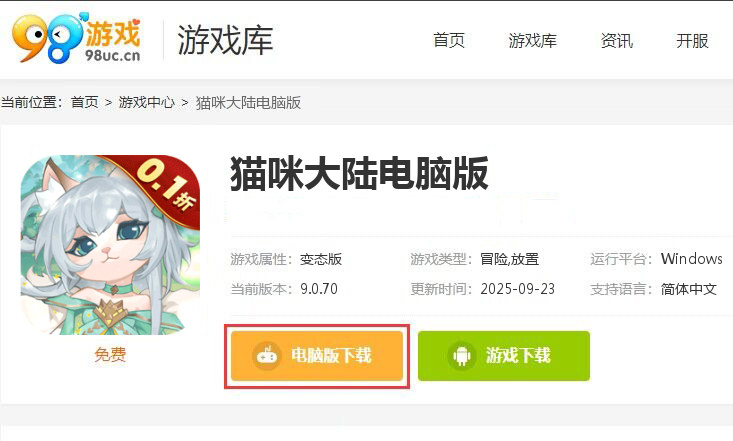This screenshot has width=733, height=441.
Task: Click the large 游戏库 header title
Action: pyautogui.click(x=225, y=40)
